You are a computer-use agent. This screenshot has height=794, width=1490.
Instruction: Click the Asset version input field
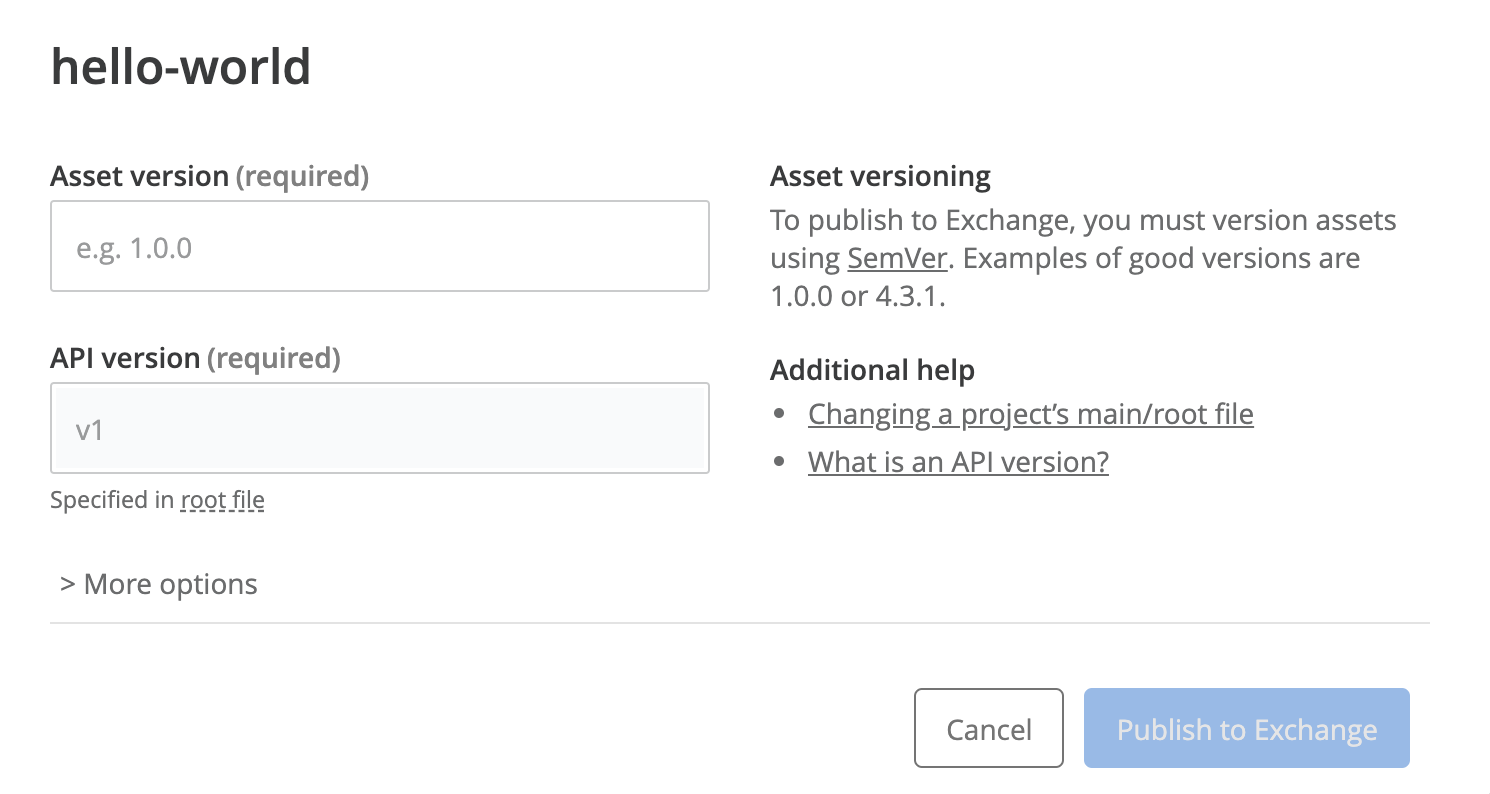(379, 246)
